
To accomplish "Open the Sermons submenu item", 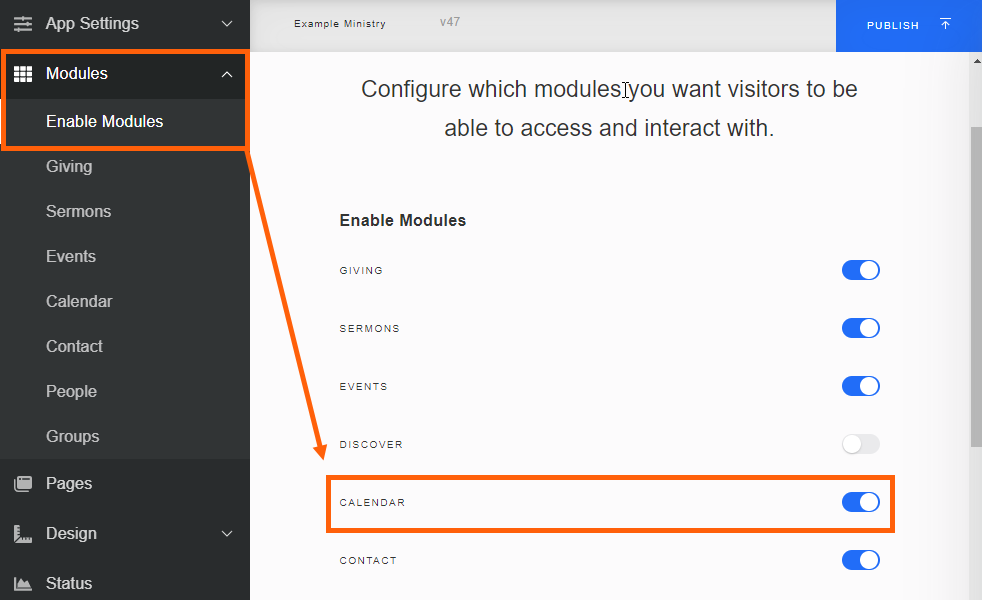I will 78,212.
